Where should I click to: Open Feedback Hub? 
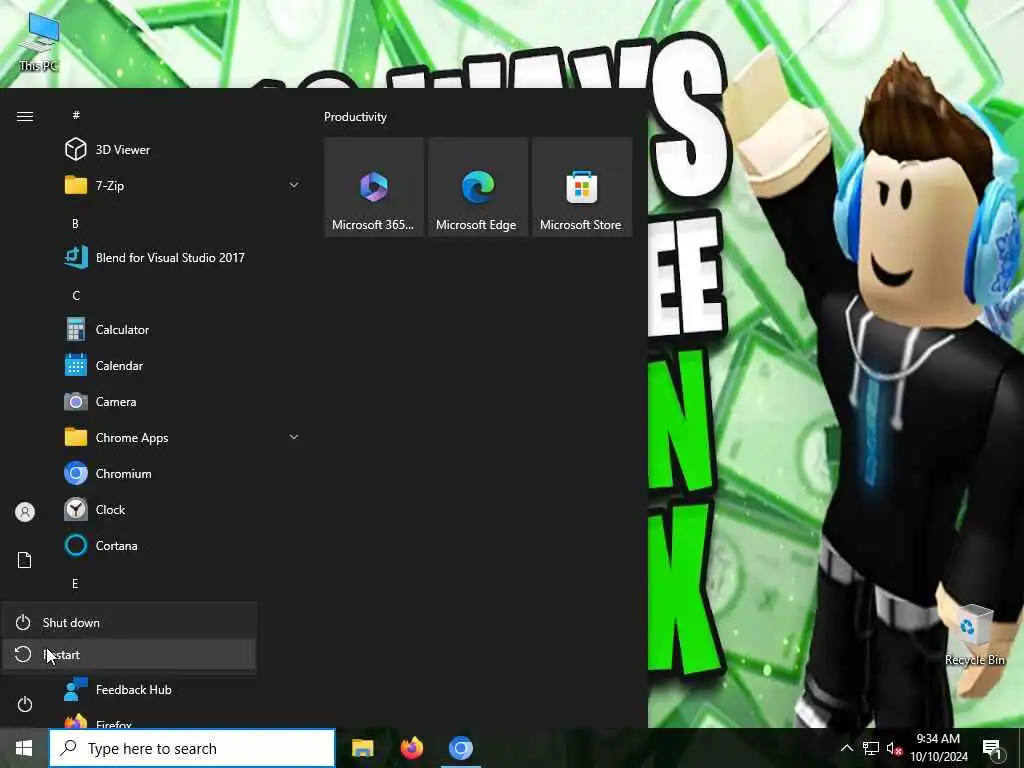182,690
